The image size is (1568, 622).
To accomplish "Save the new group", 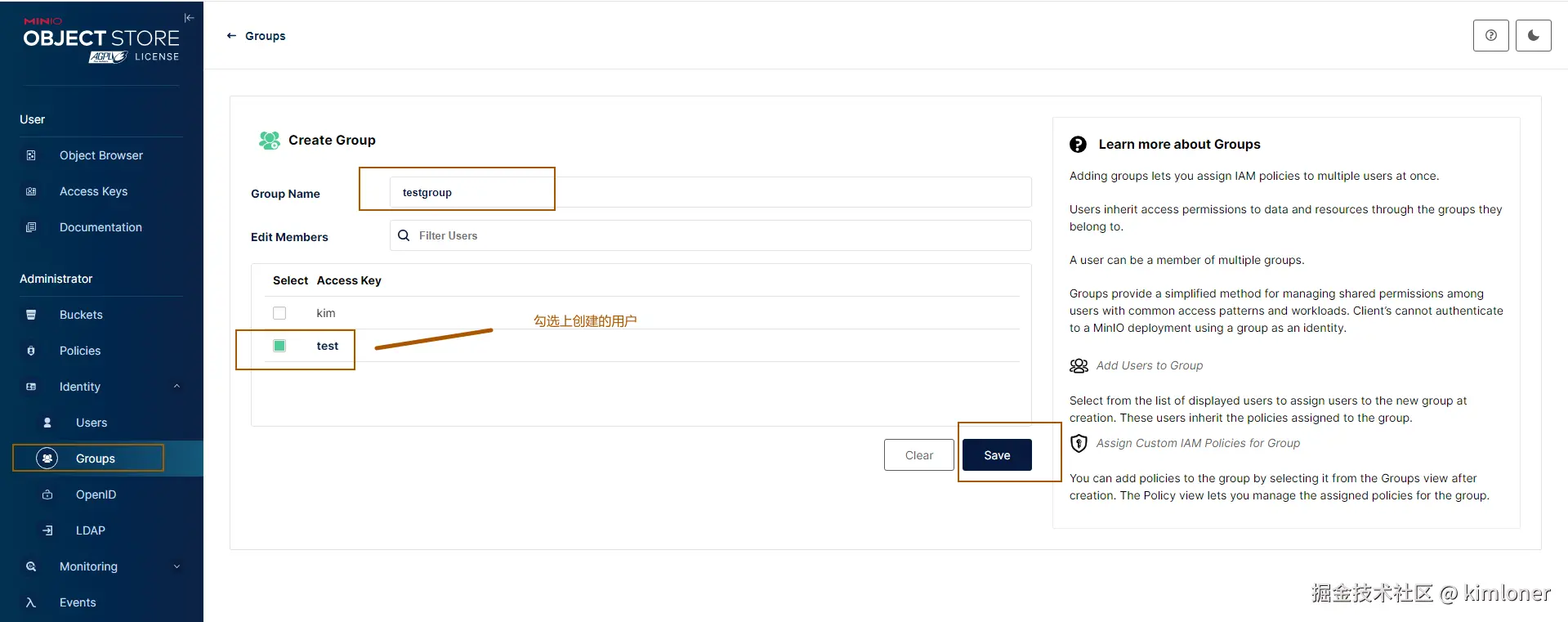I will coord(997,455).
